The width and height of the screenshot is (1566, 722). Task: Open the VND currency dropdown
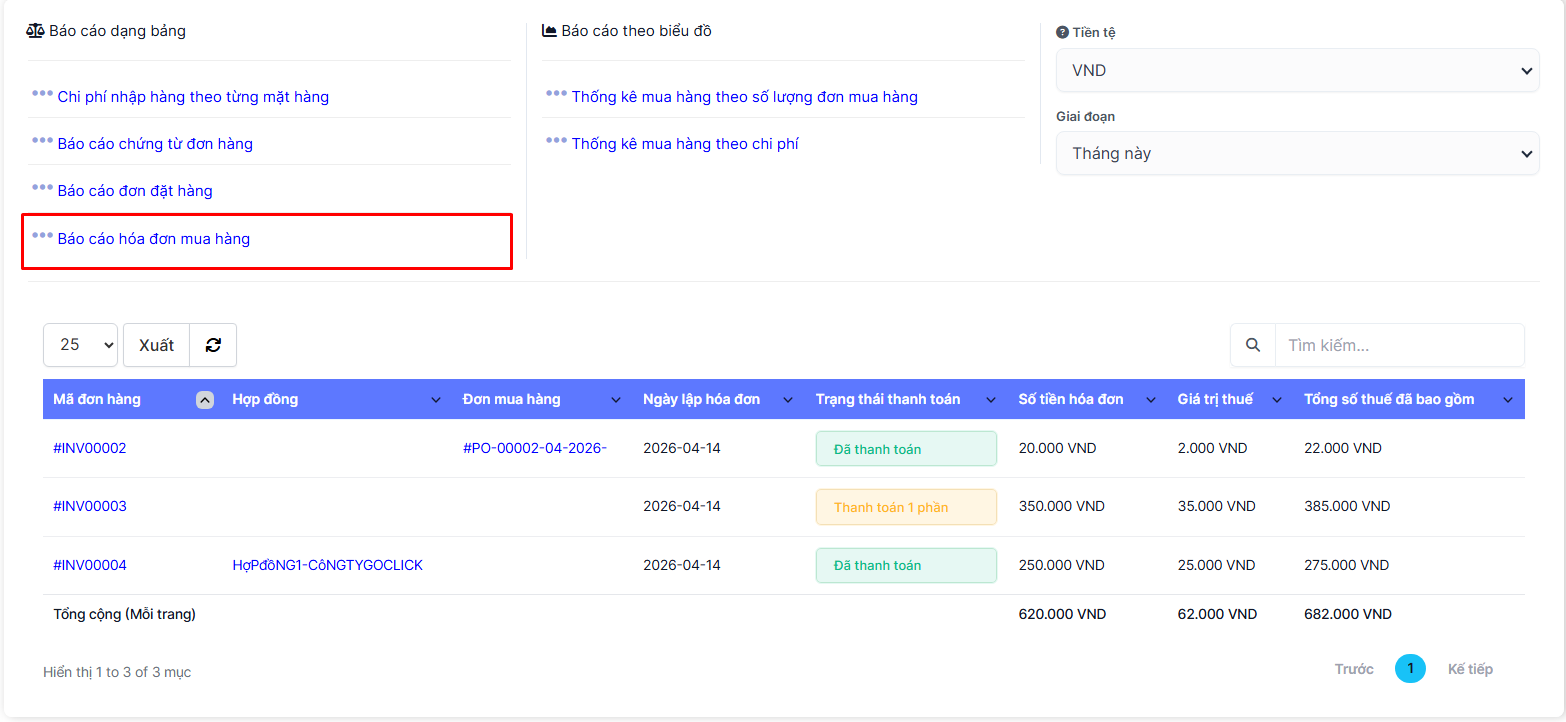pos(1297,71)
